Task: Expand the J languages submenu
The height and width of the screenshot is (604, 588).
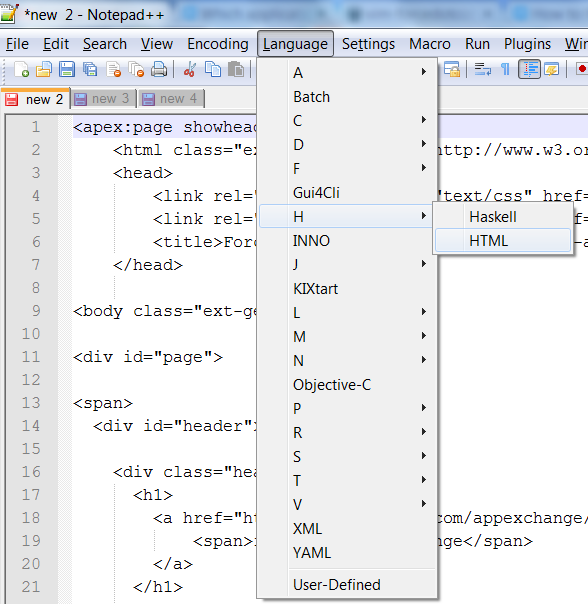Action: [348, 264]
